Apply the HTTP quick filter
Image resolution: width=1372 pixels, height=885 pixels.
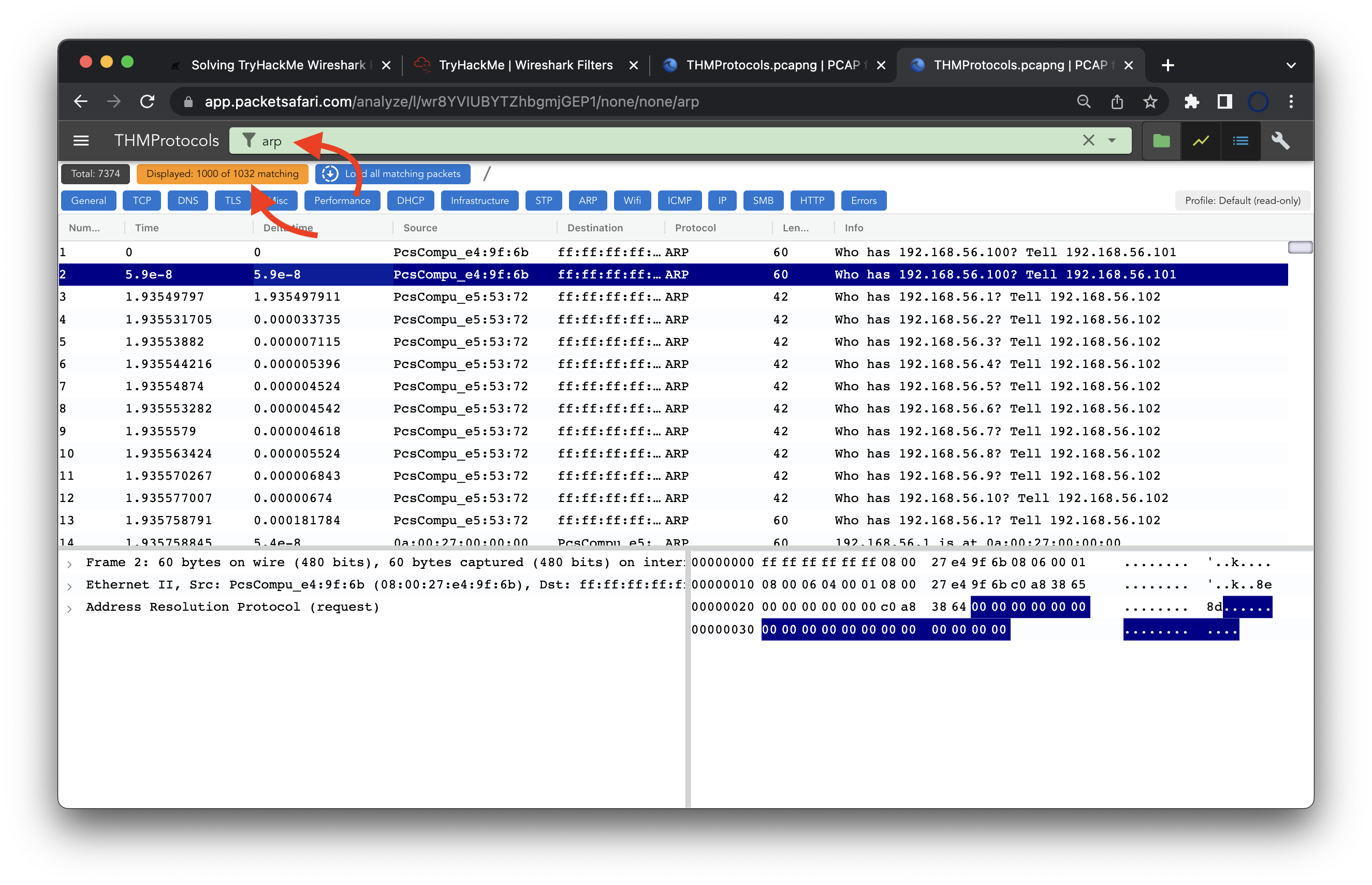tap(812, 201)
